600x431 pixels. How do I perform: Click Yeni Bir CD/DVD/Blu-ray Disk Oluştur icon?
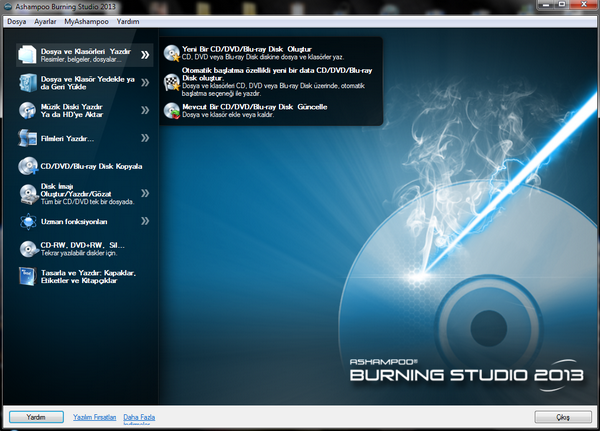pyautogui.click(x=172, y=53)
